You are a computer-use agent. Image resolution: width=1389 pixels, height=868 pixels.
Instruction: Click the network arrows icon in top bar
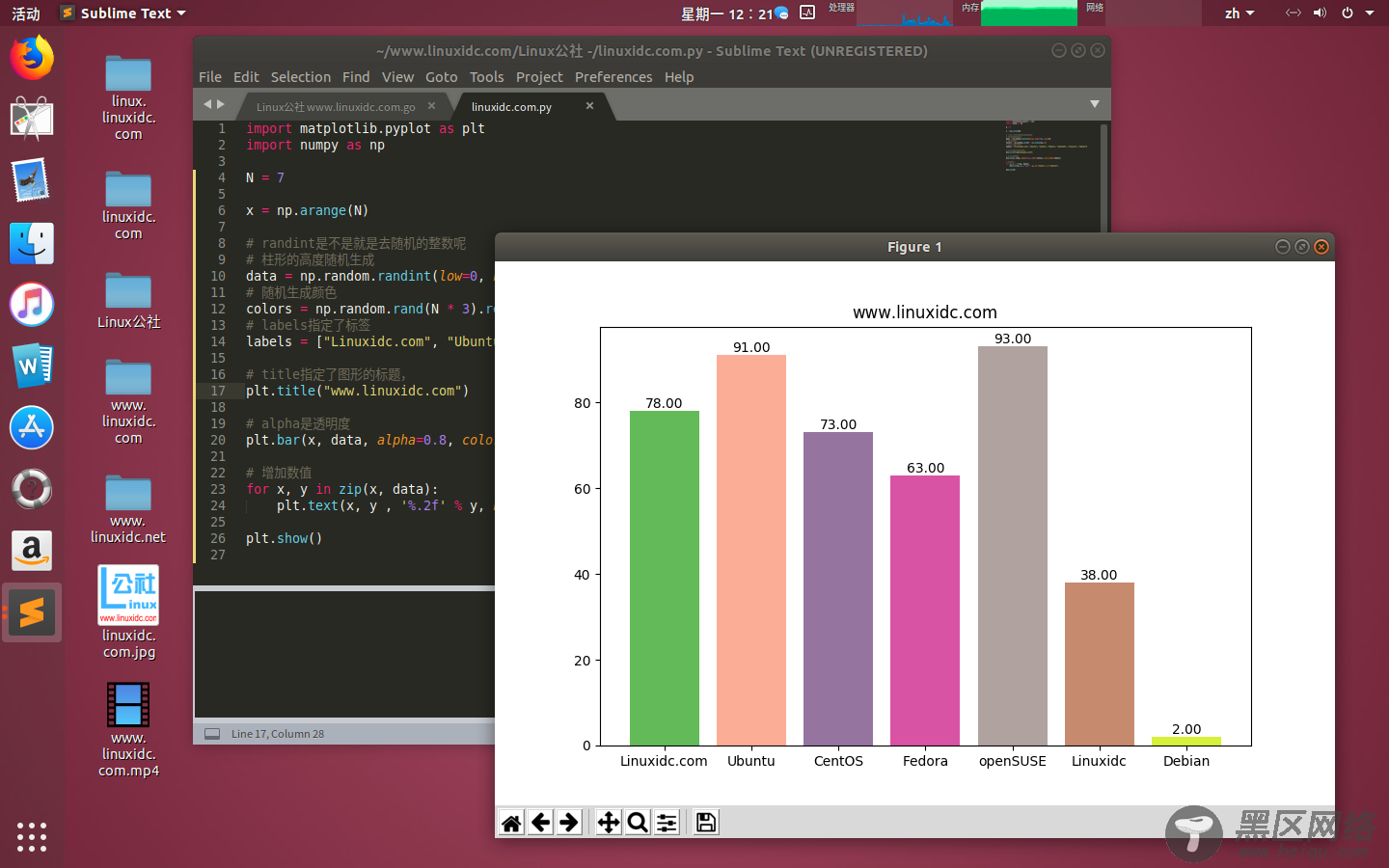[1294, 13]
